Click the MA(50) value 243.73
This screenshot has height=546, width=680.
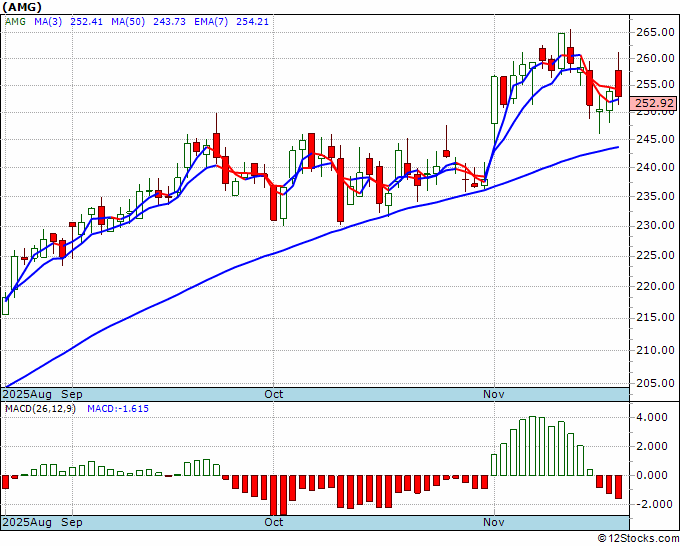pyautogui.click(x=169, y=21)
